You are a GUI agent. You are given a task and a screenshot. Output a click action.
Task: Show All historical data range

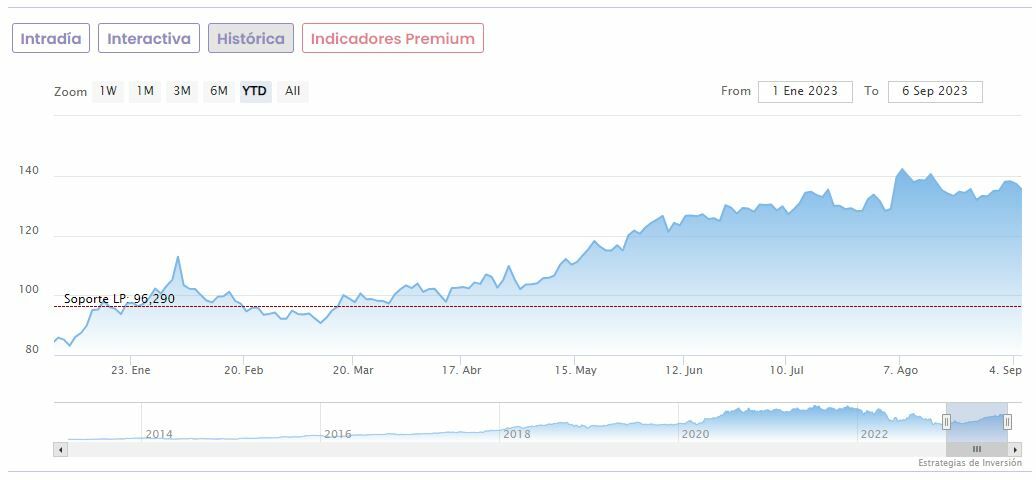point(292,91)
